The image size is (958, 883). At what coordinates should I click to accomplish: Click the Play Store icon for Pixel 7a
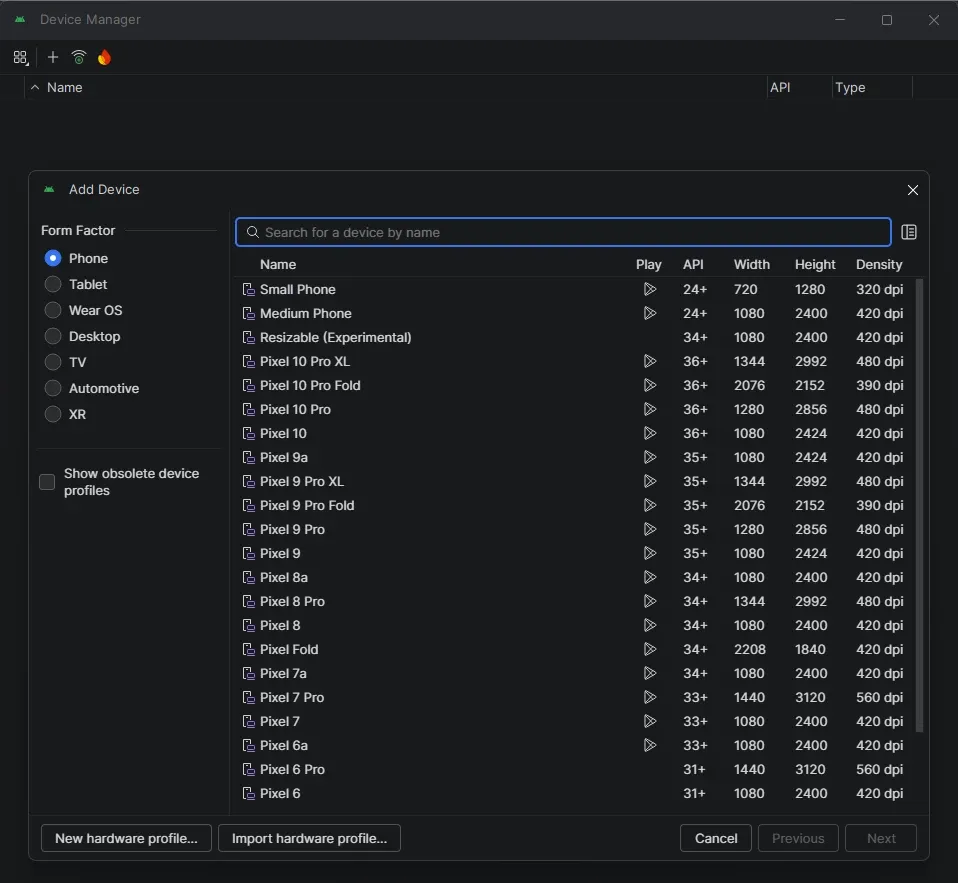(650, 673)
